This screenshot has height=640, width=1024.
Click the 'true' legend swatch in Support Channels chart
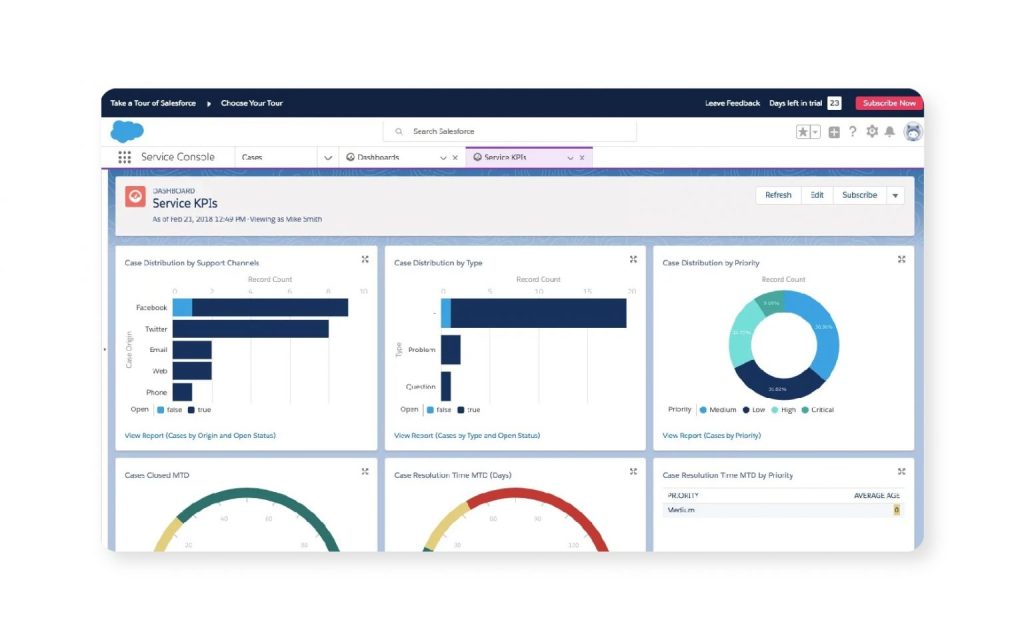(x=191, y=410)
